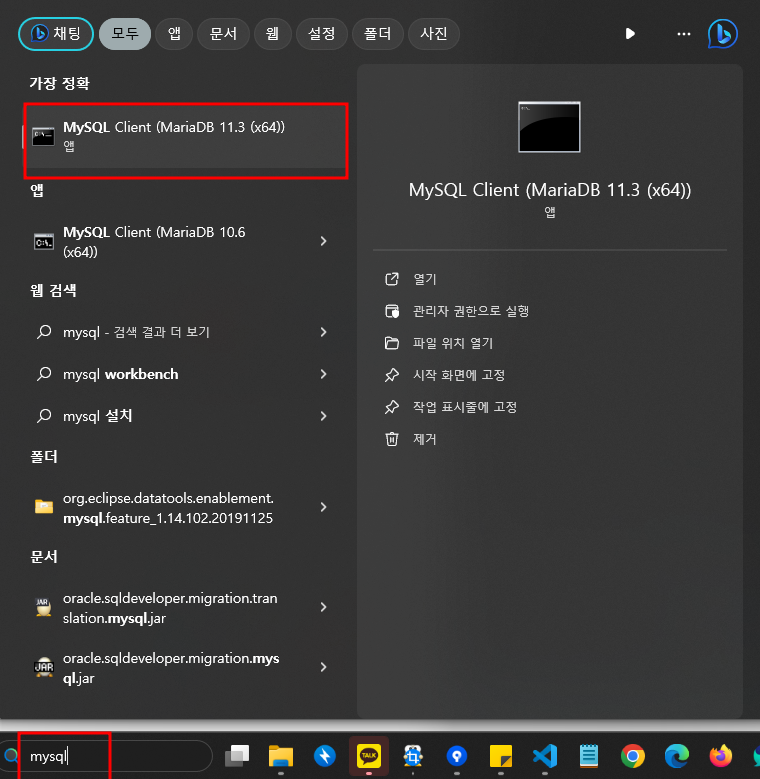Expand arrow for MySQL Client MariaDB 10.6
This screenshot has height=779, width=760.
[323, 241]
